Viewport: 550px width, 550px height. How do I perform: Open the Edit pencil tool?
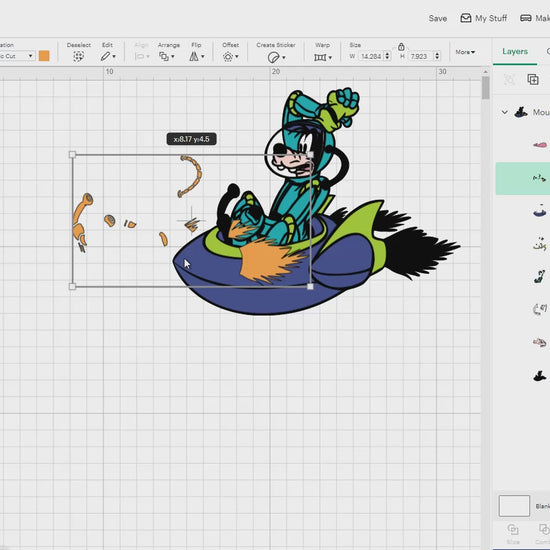[108, 56]
